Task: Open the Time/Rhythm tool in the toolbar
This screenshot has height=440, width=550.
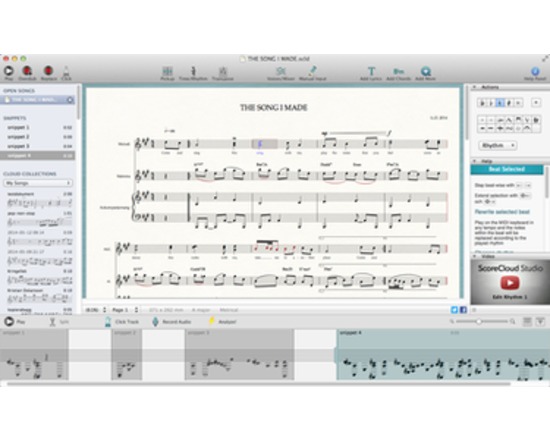Action: (x=193, y=71)
